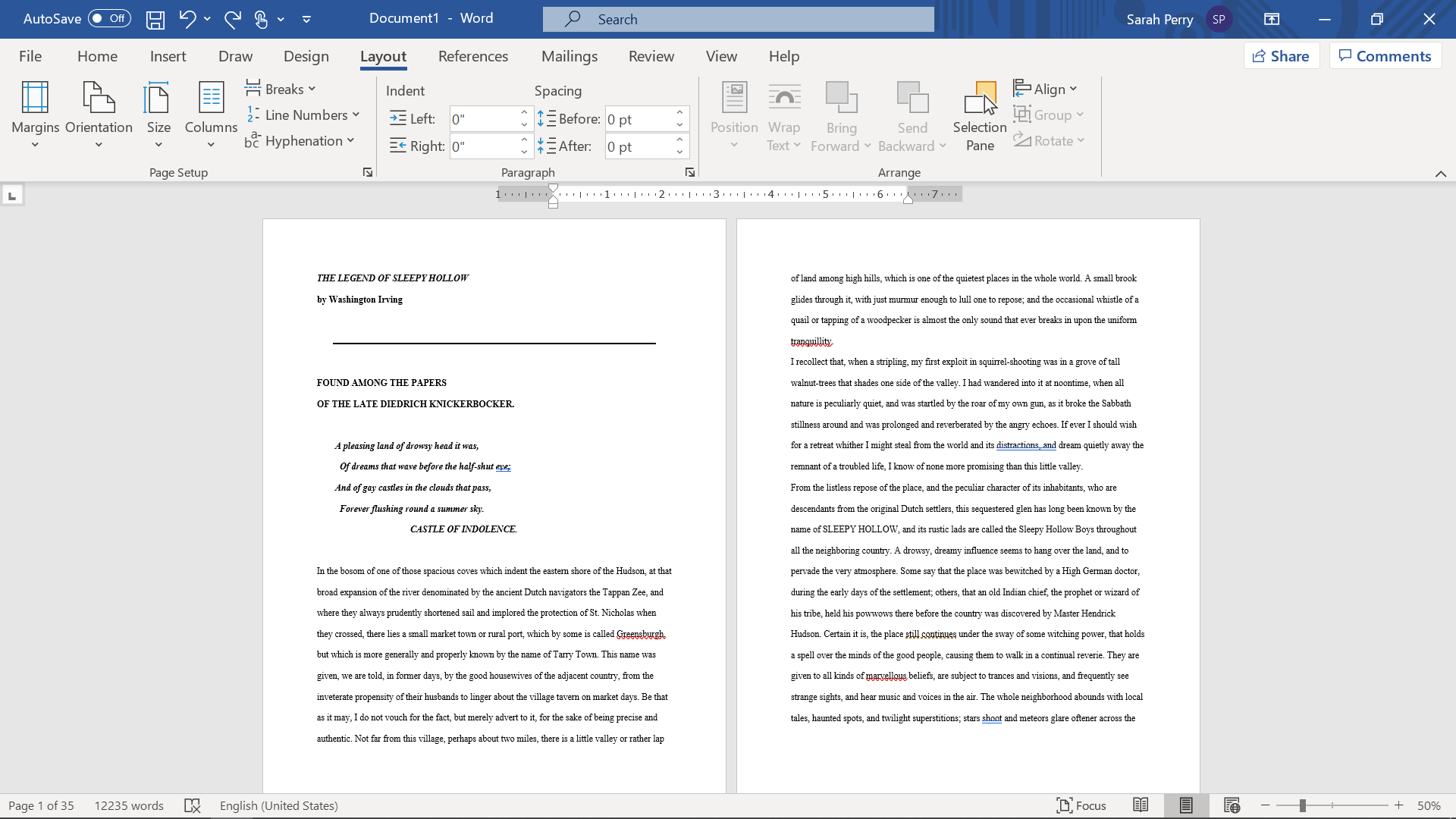Click the Share button
The image size is (1456, 819).
pos(1281,56)
